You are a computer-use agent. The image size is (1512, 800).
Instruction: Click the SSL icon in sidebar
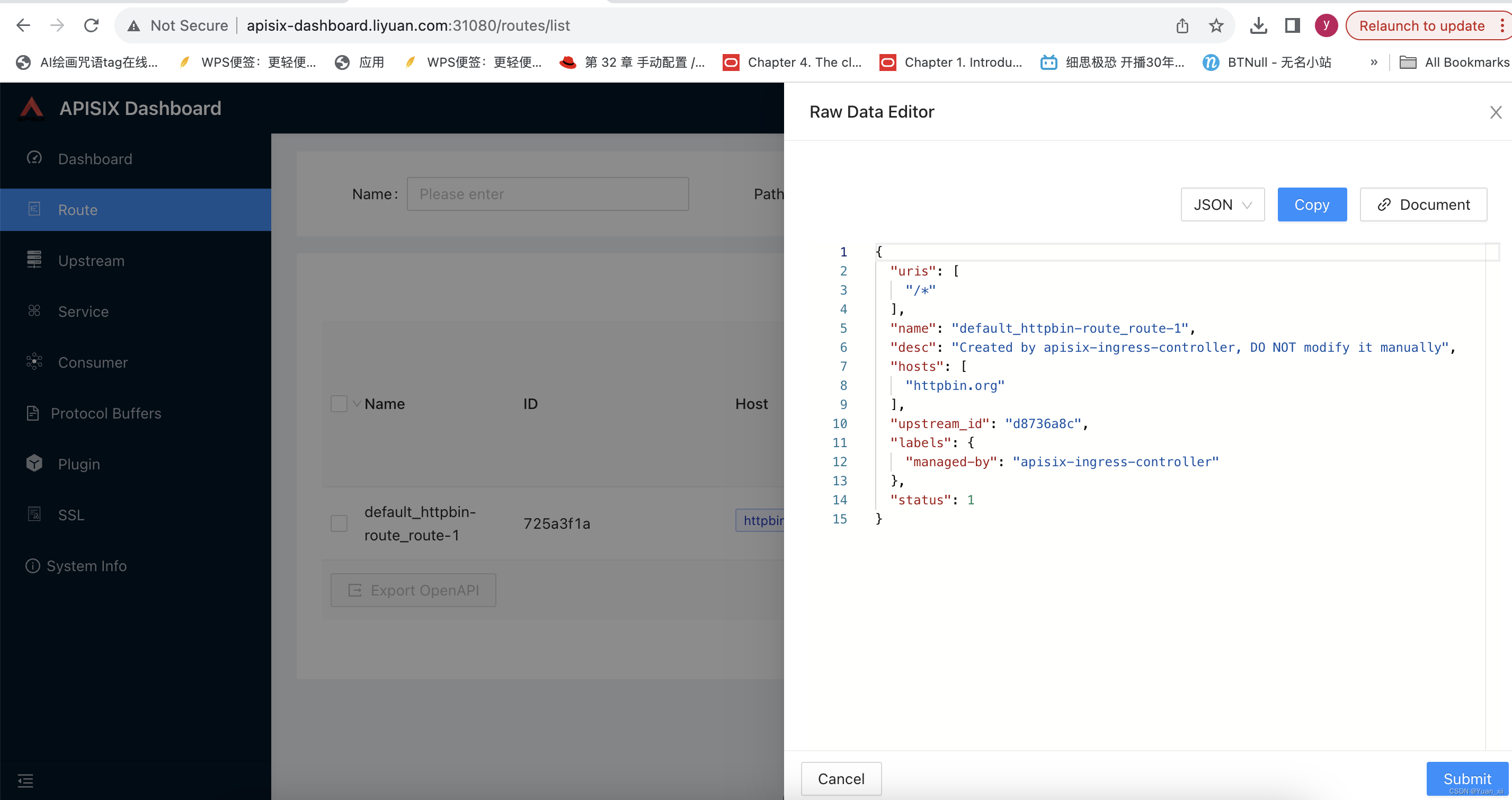point(34,514)
